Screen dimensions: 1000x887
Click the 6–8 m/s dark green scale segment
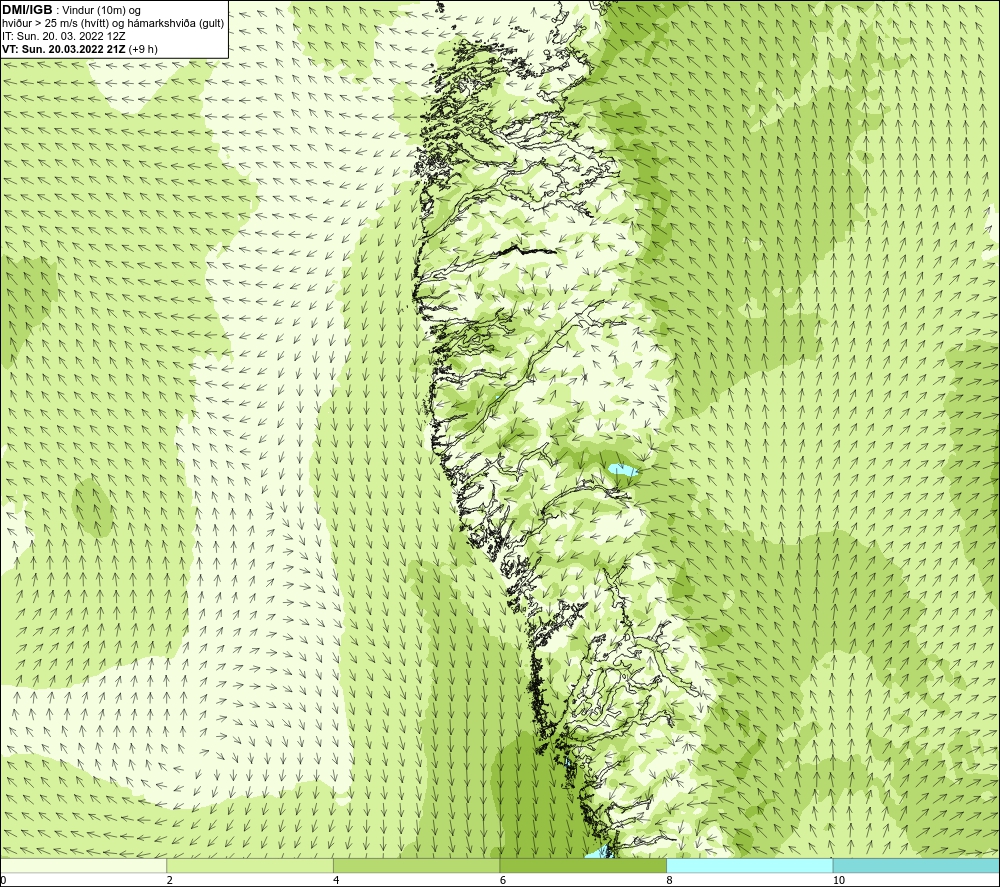coord(583,865)
